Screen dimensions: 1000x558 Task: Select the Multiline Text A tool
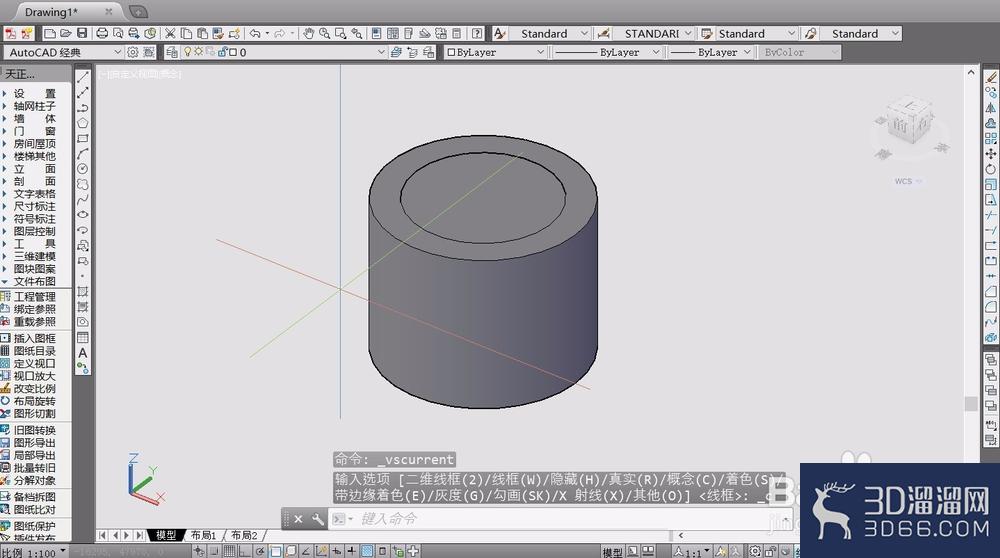point(82,353)
